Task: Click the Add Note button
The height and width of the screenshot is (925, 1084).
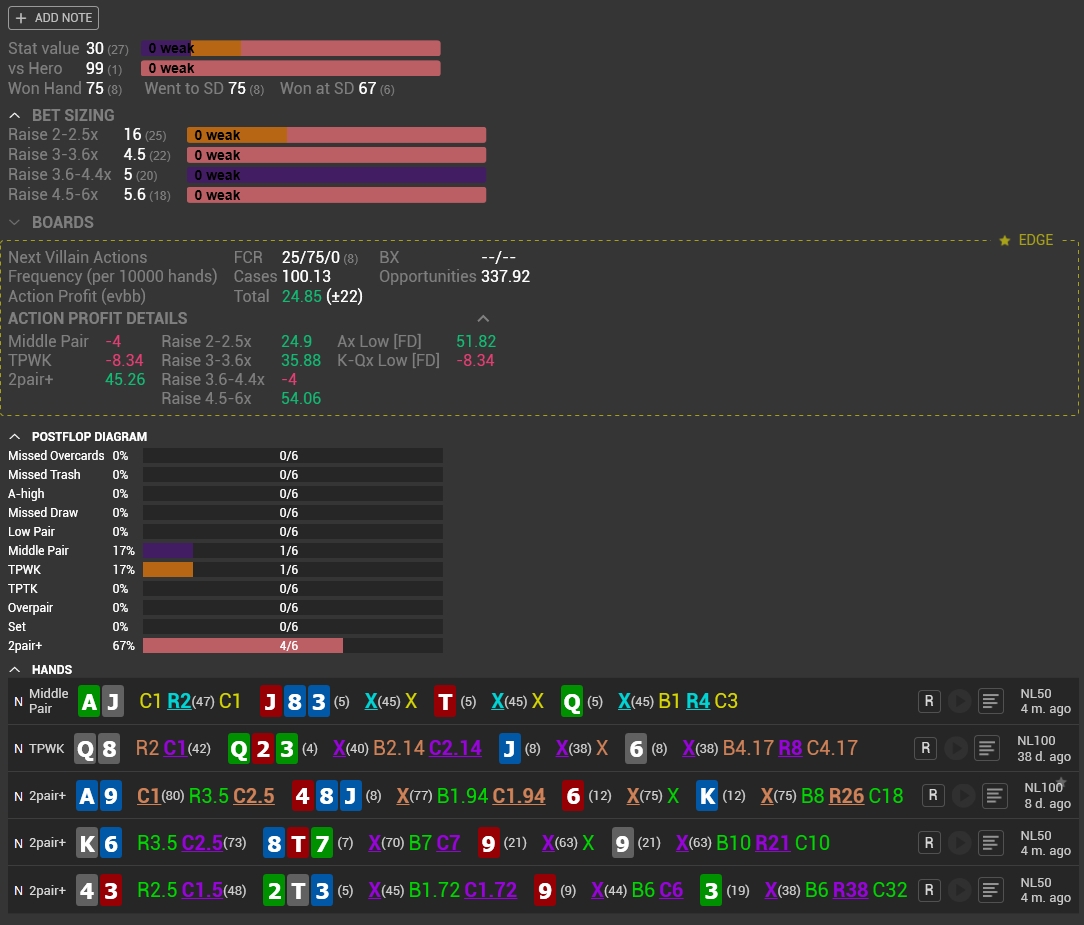Action: point(53,18)
